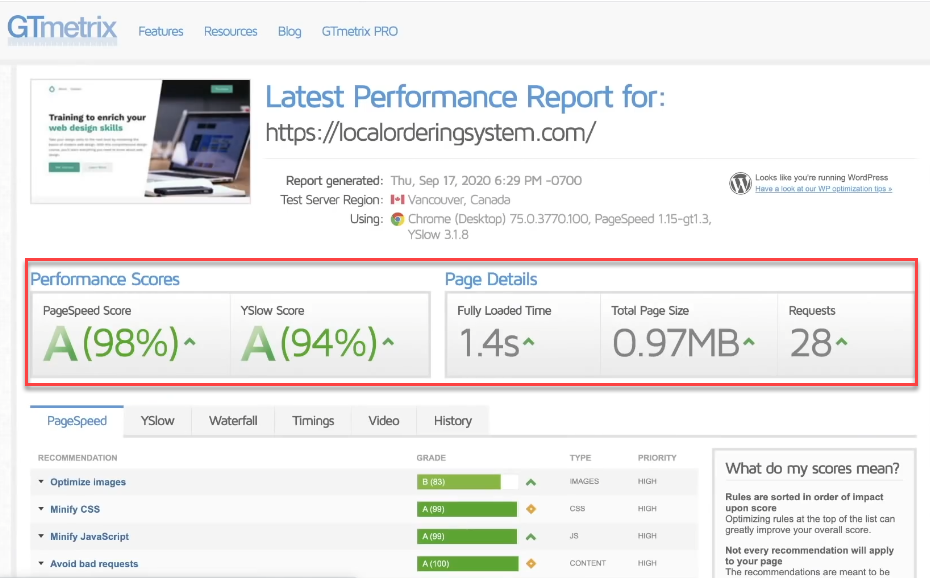This screenshot has height=578, width=930.
Task: Click the Optimize images B (83) grade bar
Action: (x=467, y=482)
